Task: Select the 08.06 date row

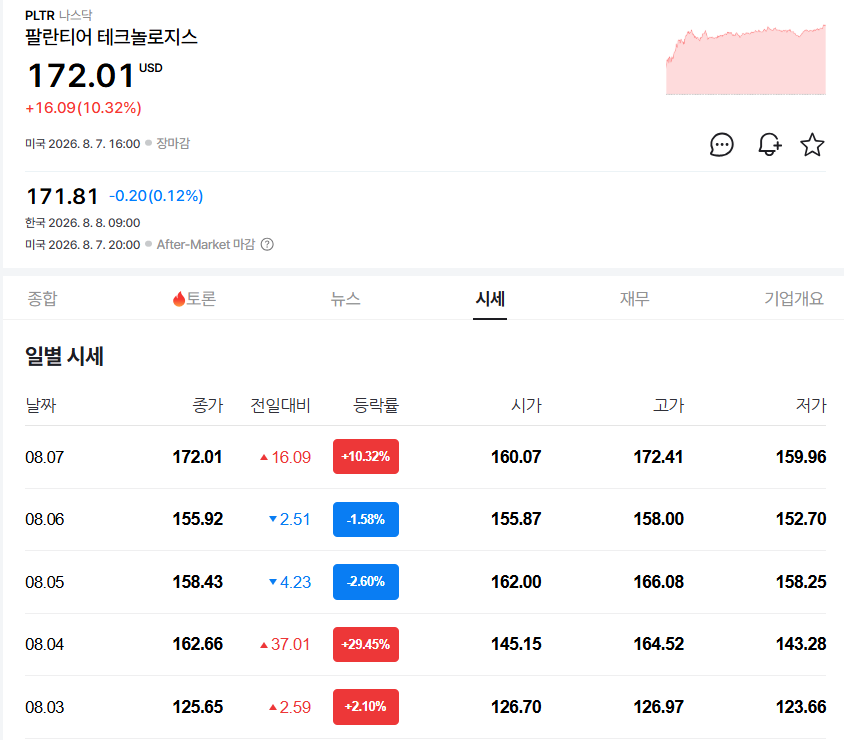Action: 425,519
